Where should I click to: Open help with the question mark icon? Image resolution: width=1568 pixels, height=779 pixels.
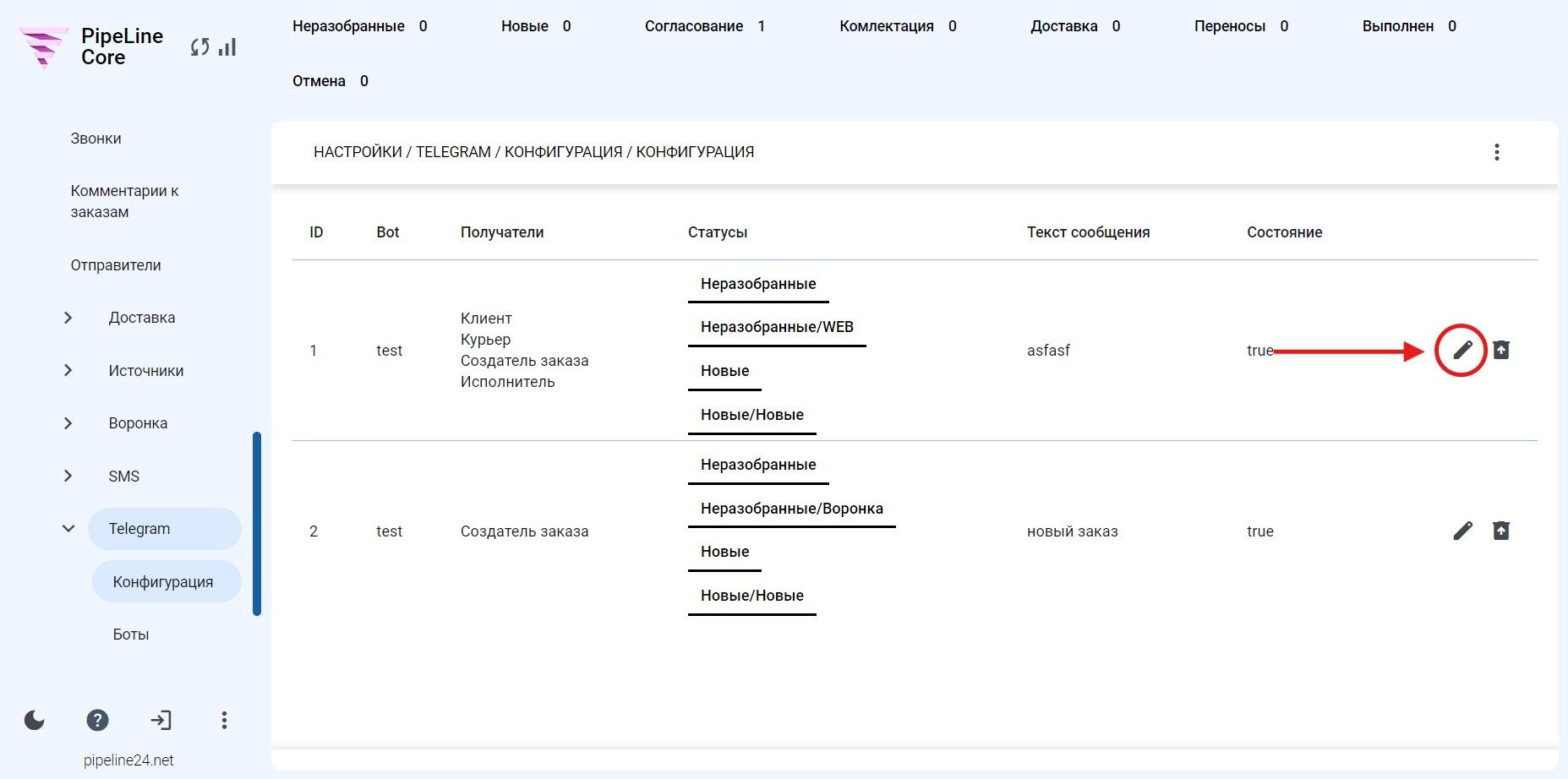click(x=98, y=720)
